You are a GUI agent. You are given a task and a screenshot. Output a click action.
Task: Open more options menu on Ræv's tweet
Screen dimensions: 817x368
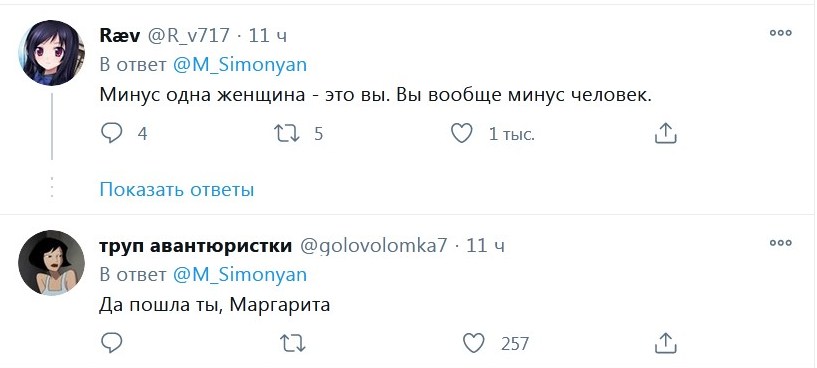click(x=781, y=33)
